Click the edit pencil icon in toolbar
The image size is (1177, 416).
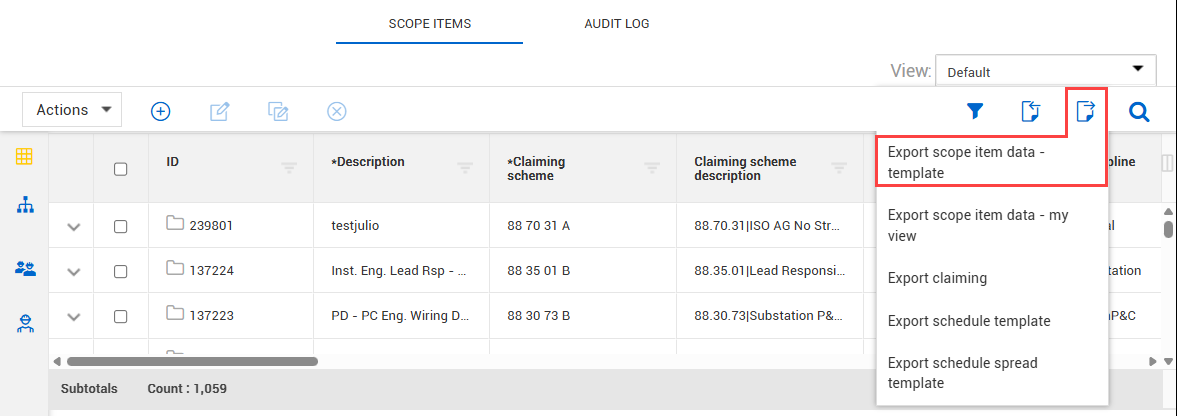[220, 111]
